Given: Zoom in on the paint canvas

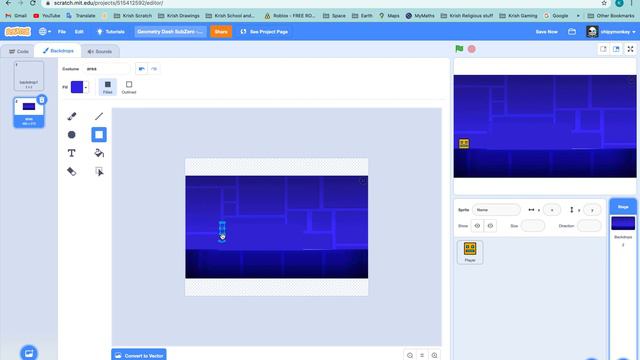Looking at the screenshot, I should (x=434, y=356).
